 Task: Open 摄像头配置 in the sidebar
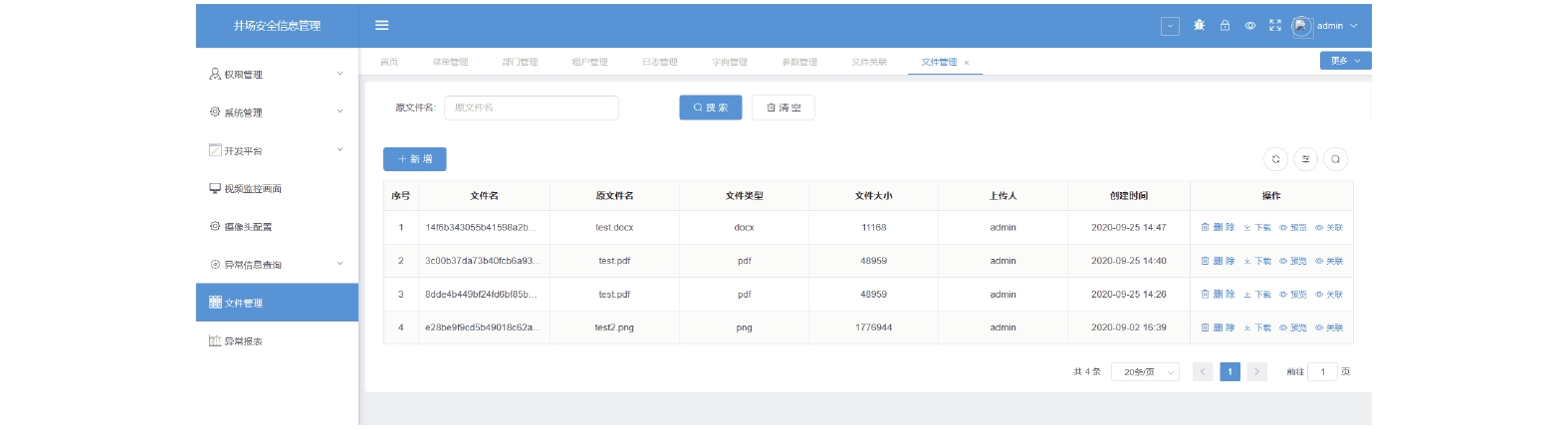277,227
